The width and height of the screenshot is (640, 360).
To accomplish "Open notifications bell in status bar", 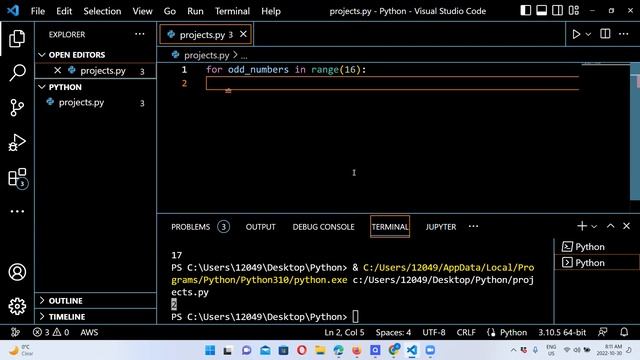I will tap(624, 332).
